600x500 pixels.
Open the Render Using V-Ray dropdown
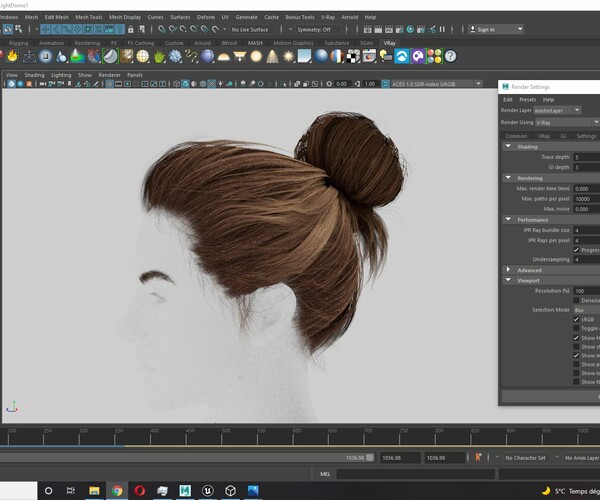[x=567, y=122]
